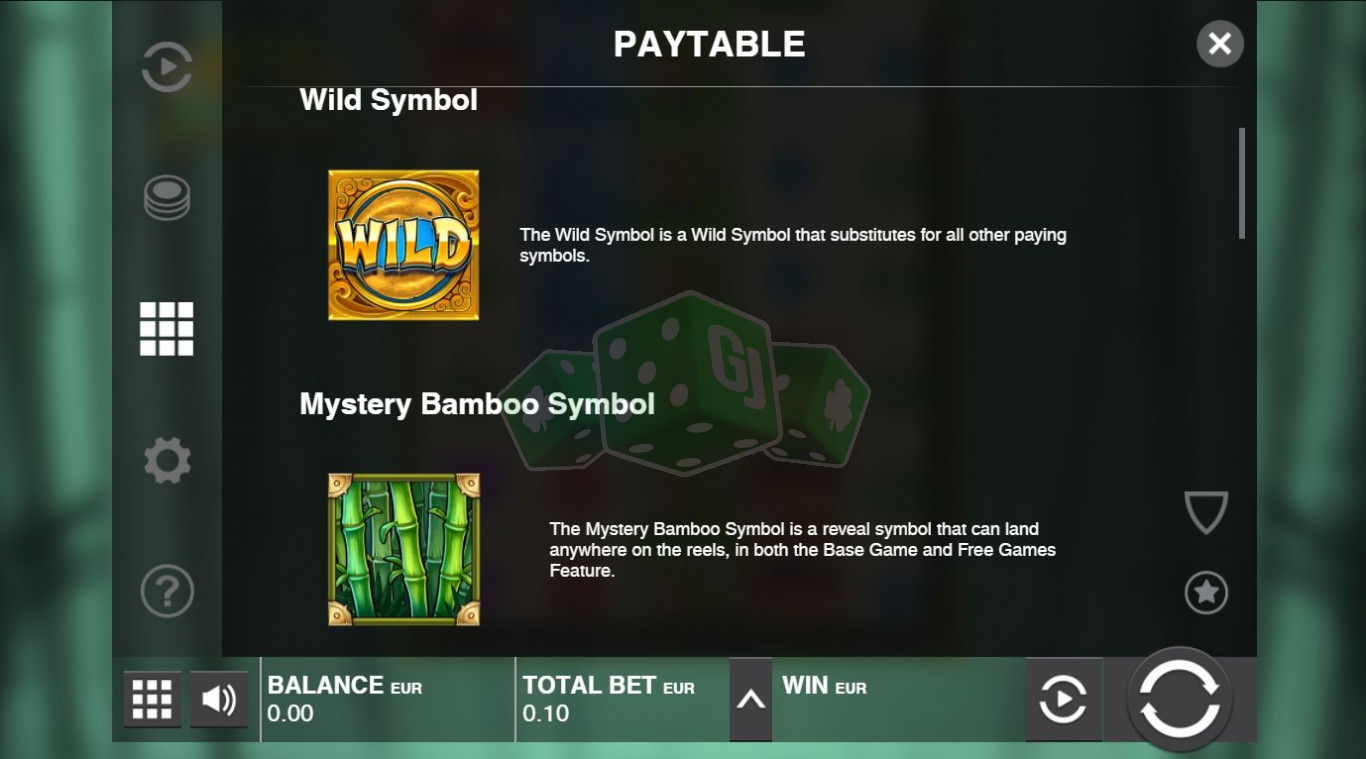Expand the total bet up arrow
1366x759 pixels.
tap(750, 700)
